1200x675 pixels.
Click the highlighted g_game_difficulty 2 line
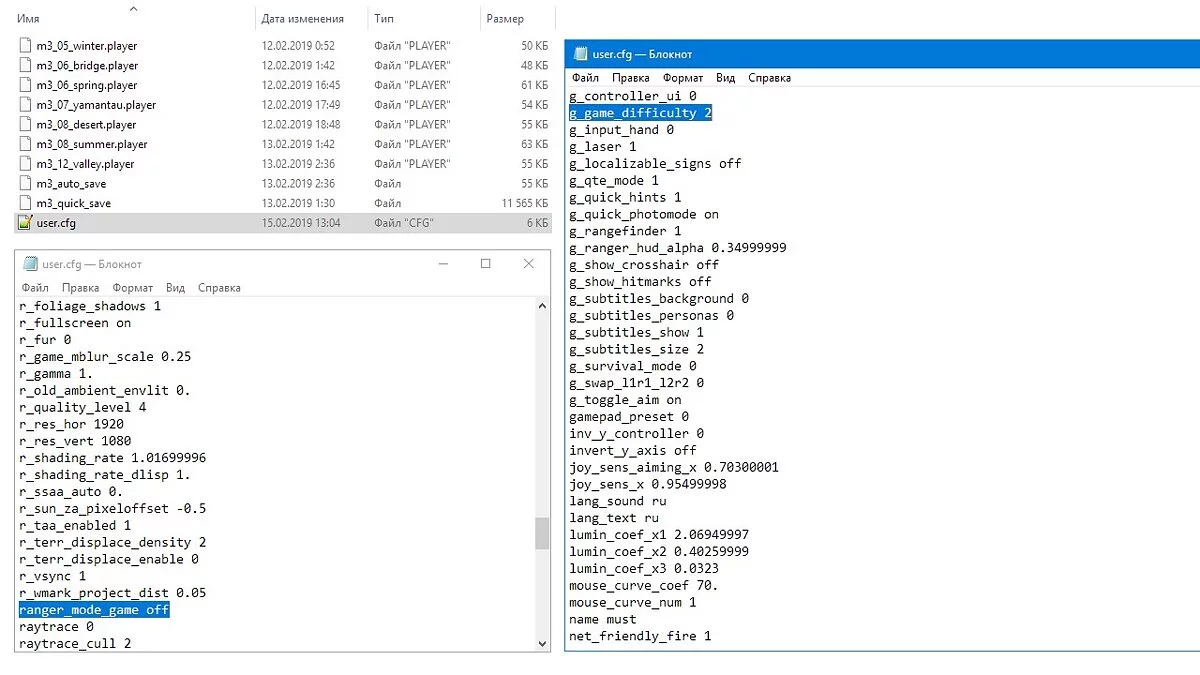click(640, 113)
